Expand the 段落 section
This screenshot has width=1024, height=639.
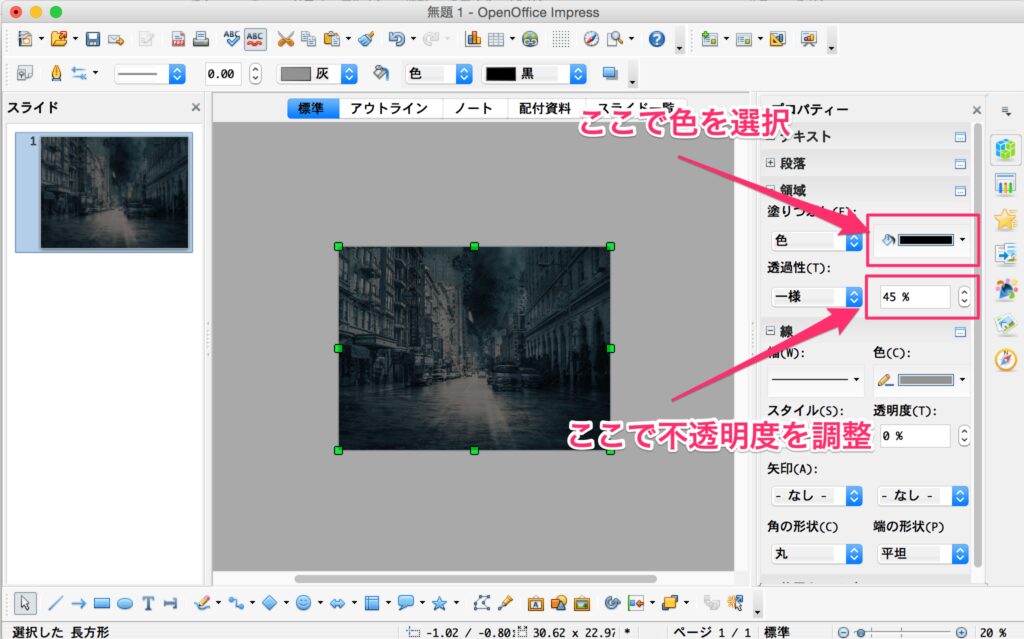(771, 163)
